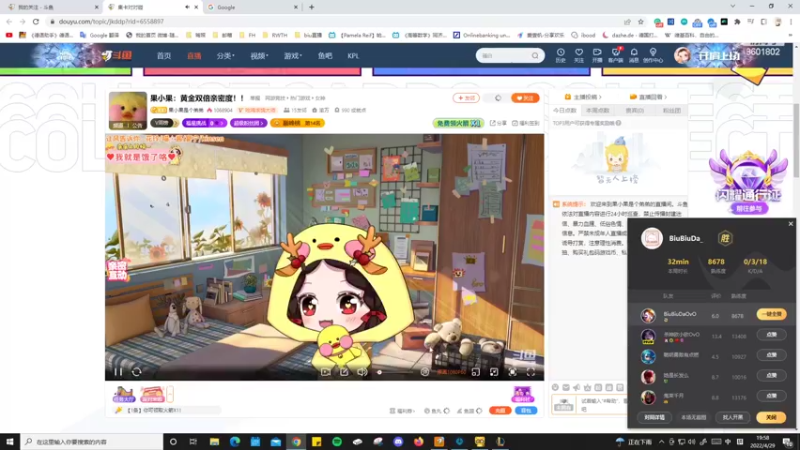Viewport: 800px width, 450px height.
Task: Open KPL in Douyu navigation
Action: [x=353, y=56]
